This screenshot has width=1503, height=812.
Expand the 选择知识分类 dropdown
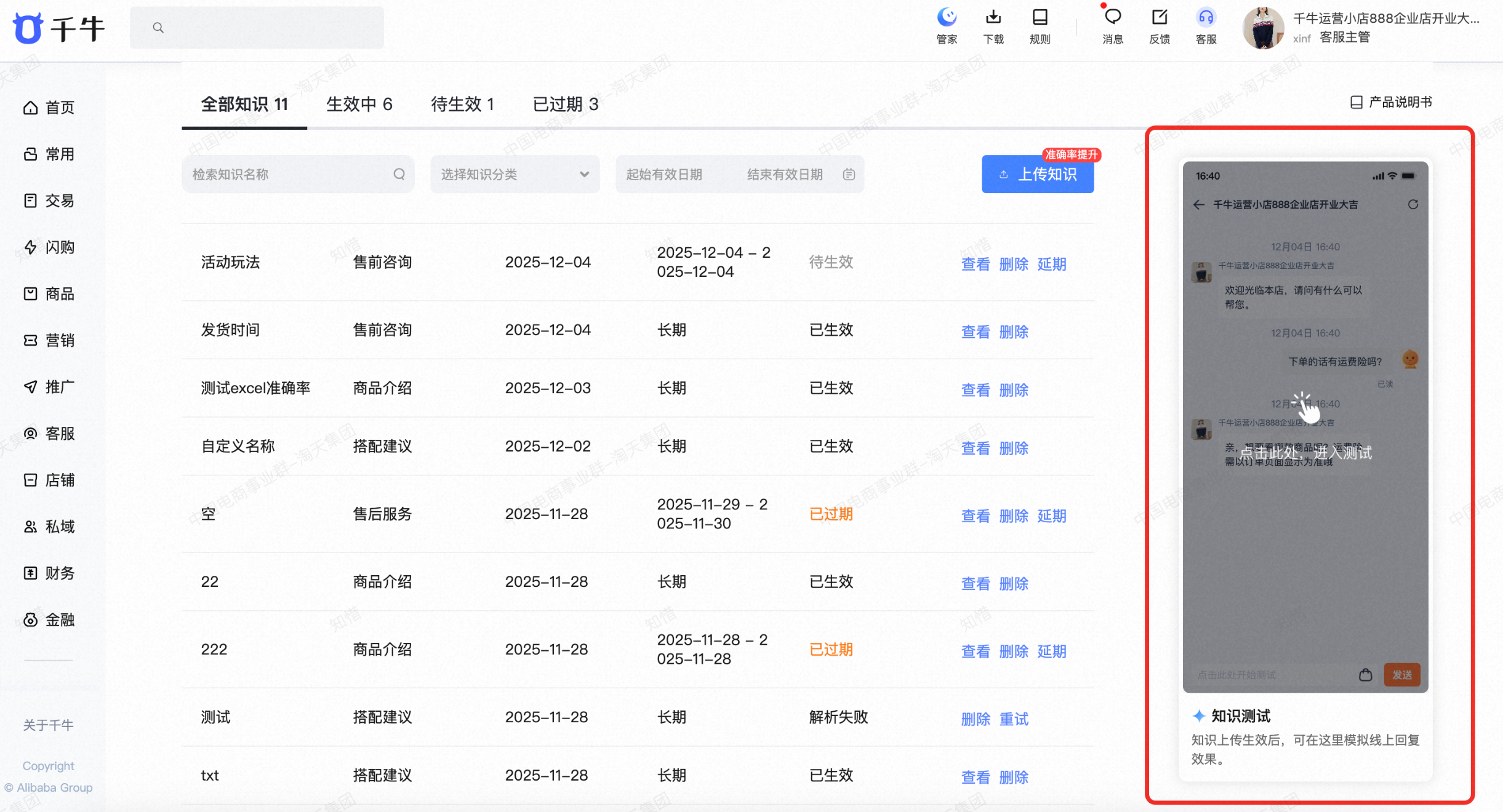tap(515, 174)
